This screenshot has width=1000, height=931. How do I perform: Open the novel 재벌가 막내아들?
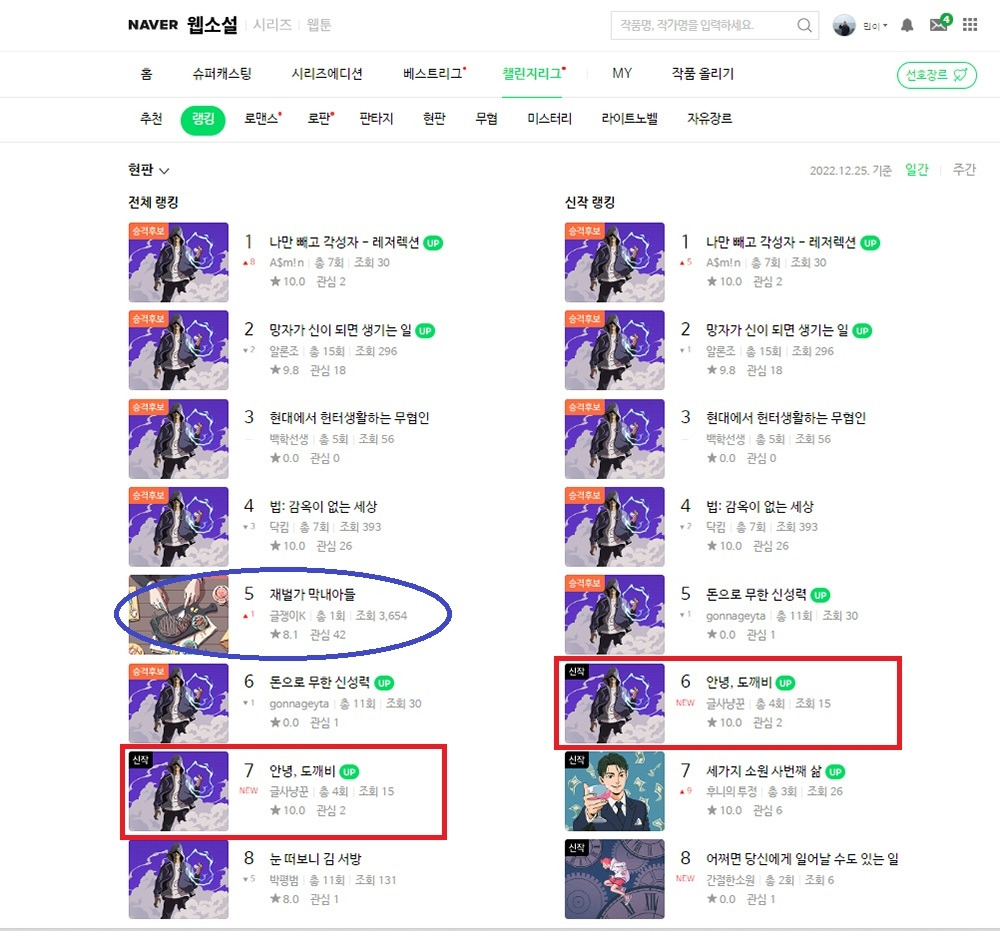[312, 594]
